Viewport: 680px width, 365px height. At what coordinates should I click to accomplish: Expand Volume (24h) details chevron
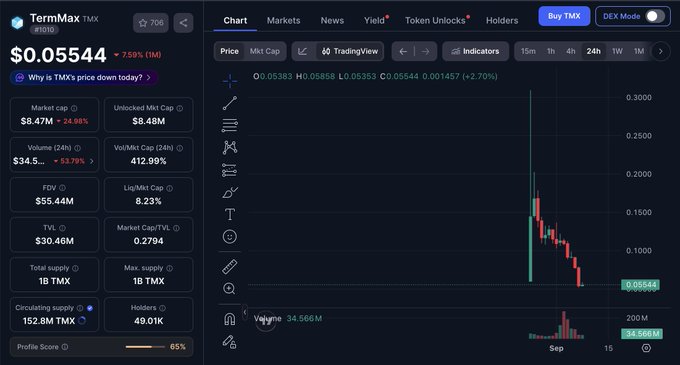click(x=92, y=161)
